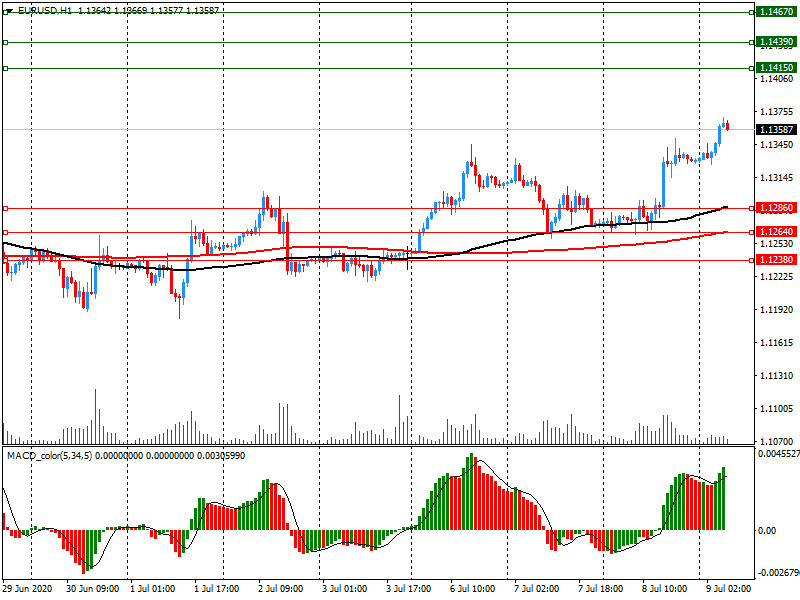
Task: Select the red 1.12860 price label
Action: click(776, 208)
